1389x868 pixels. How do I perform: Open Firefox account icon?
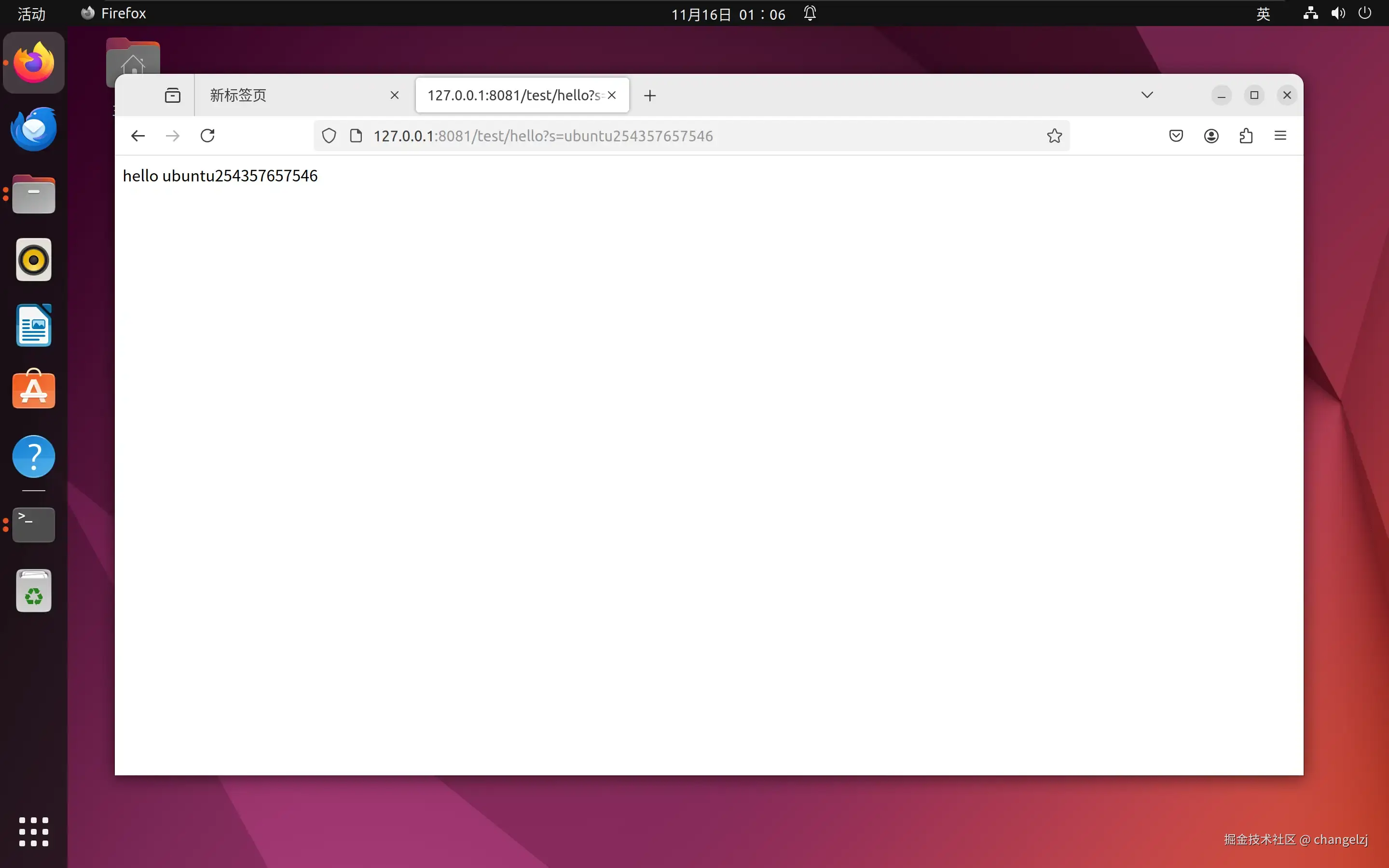1211,136
